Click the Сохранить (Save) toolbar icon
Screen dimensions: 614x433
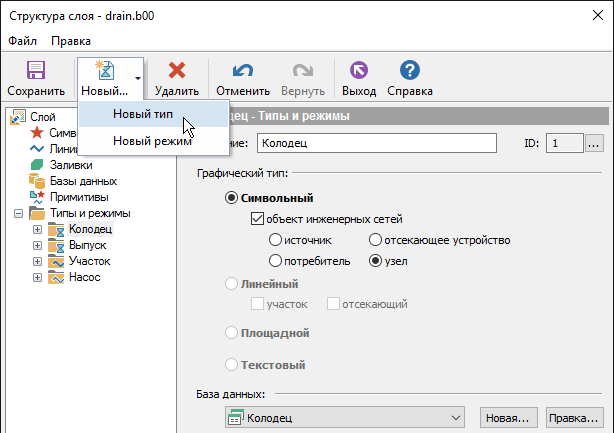(36, 71)
